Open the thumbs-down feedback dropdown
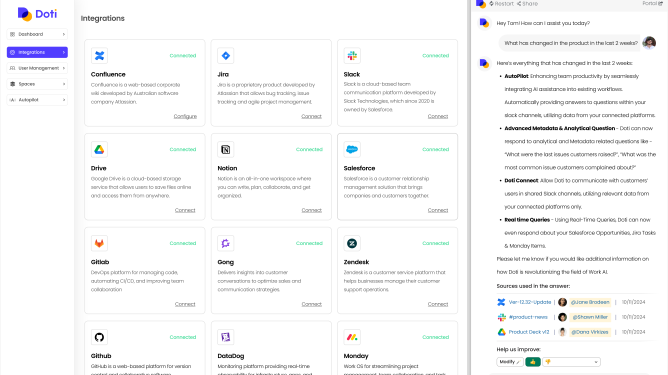668x375 pixels. click(x=571, y=362)
